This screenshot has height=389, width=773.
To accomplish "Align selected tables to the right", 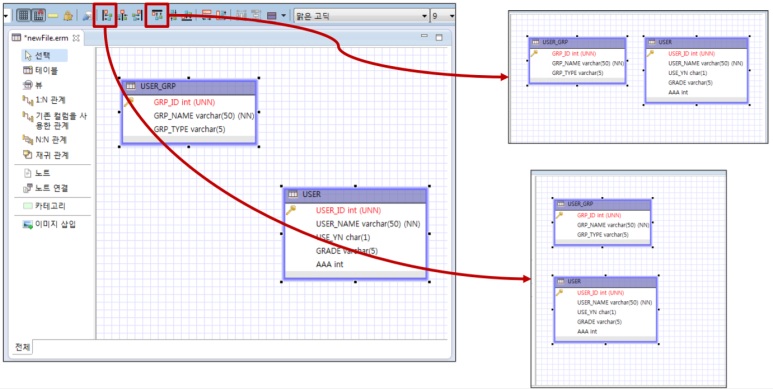I will [x=137, y=15].
